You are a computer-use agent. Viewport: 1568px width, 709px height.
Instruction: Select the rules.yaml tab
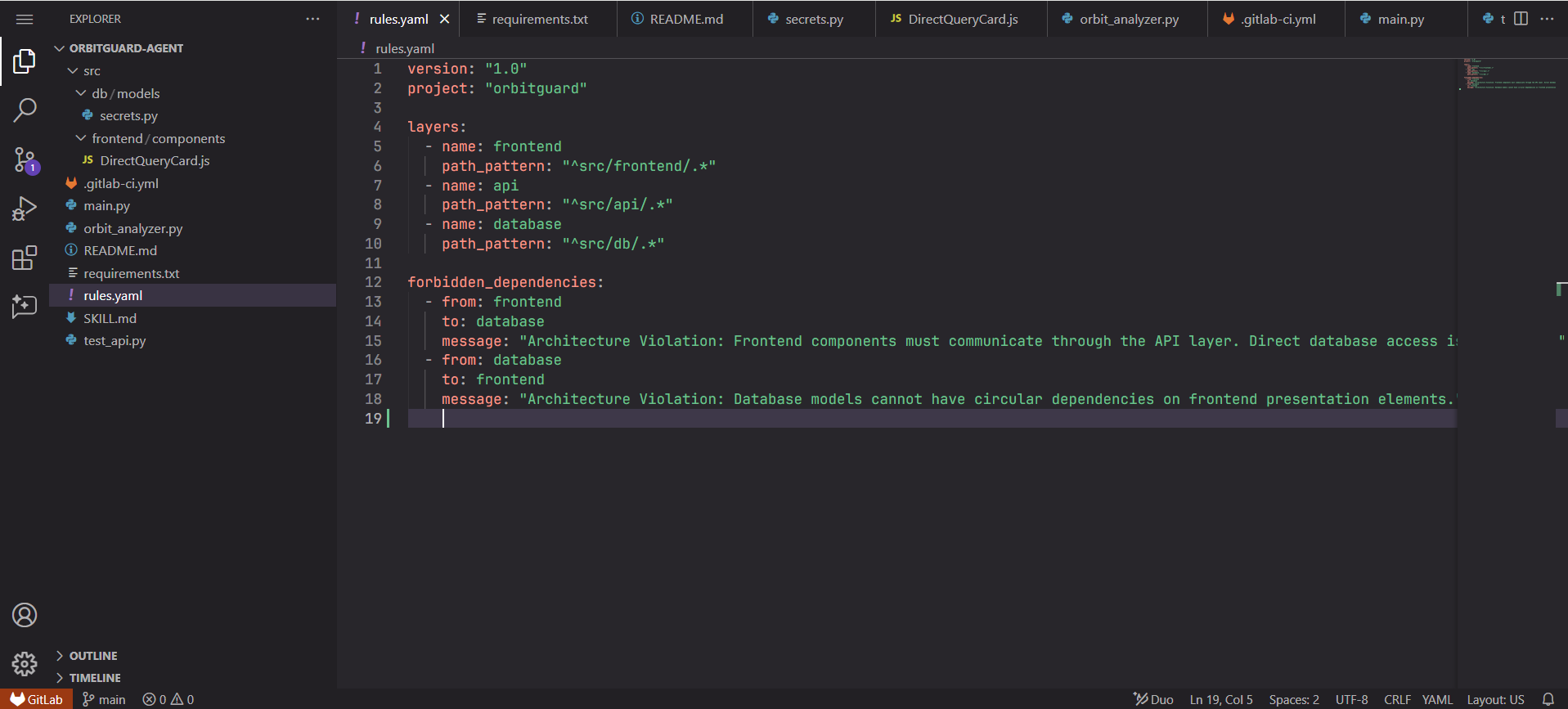tap(398, 19)
